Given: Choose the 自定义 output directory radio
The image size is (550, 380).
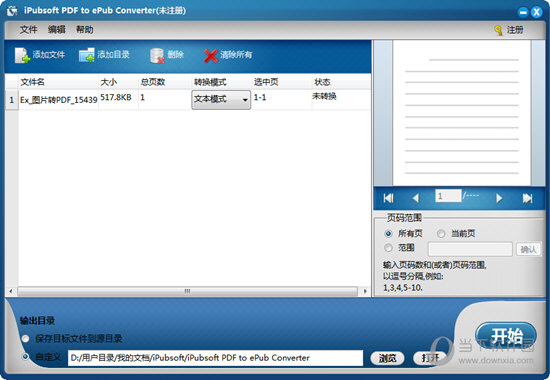Looking at the screenshot, I should pyautogui.click(x=25, y=357).
